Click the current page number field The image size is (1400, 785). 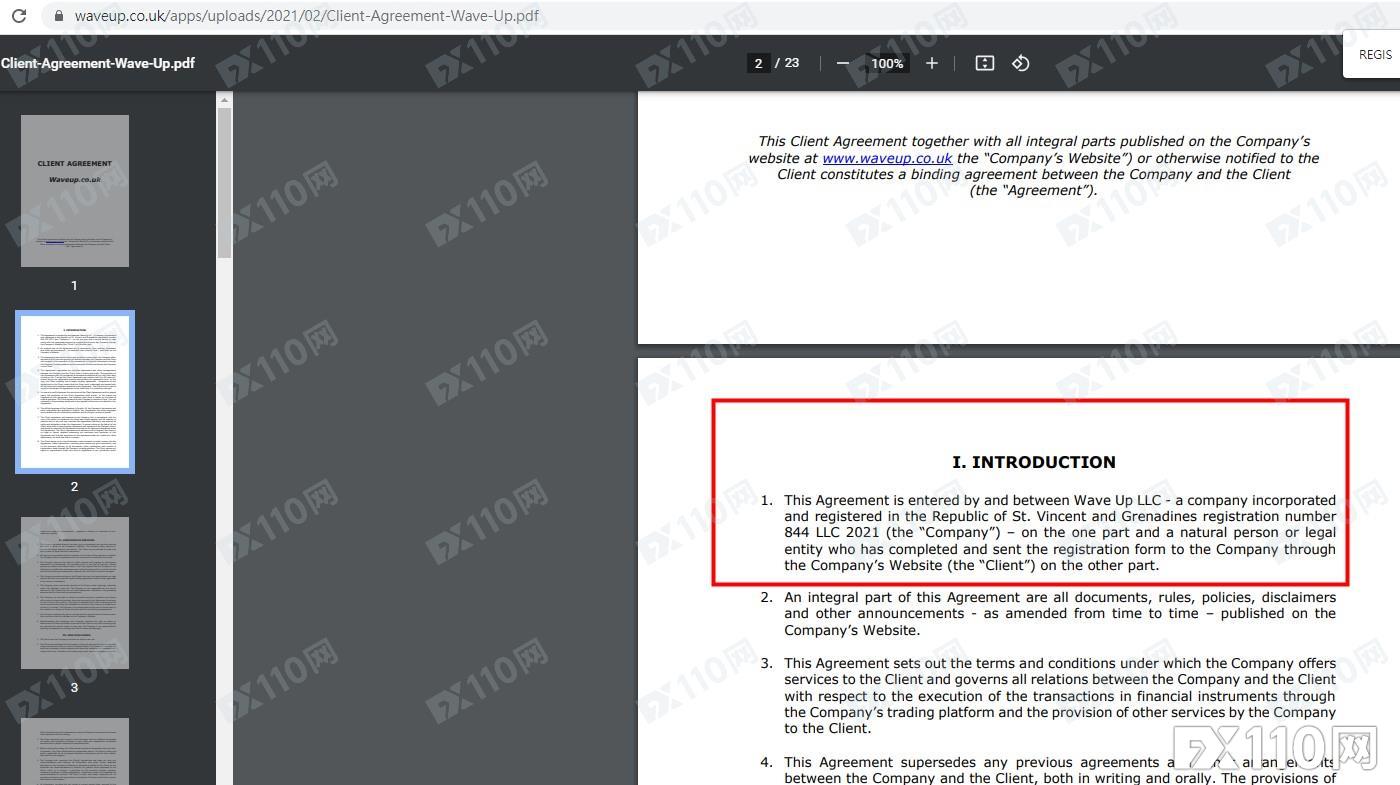[x=758, y=63]
